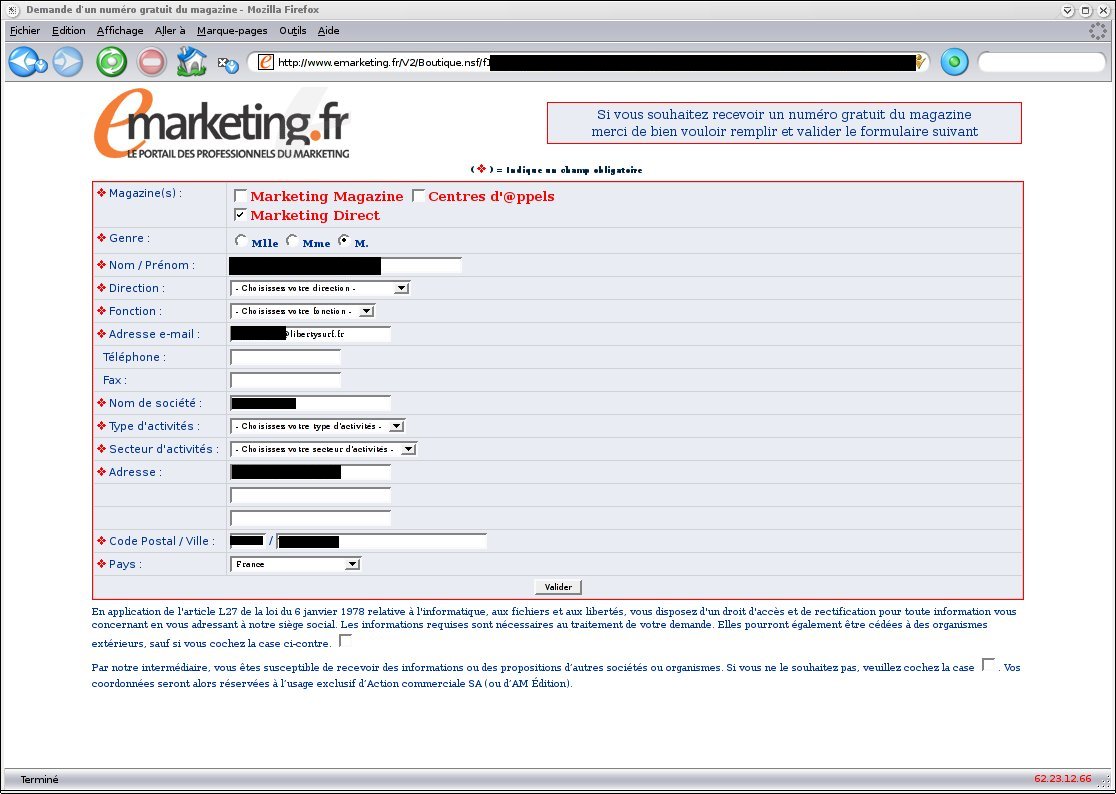Expand the Secteur d'activités dropdown
Screen dimensions: 1116x794
(x=323, y=449)
